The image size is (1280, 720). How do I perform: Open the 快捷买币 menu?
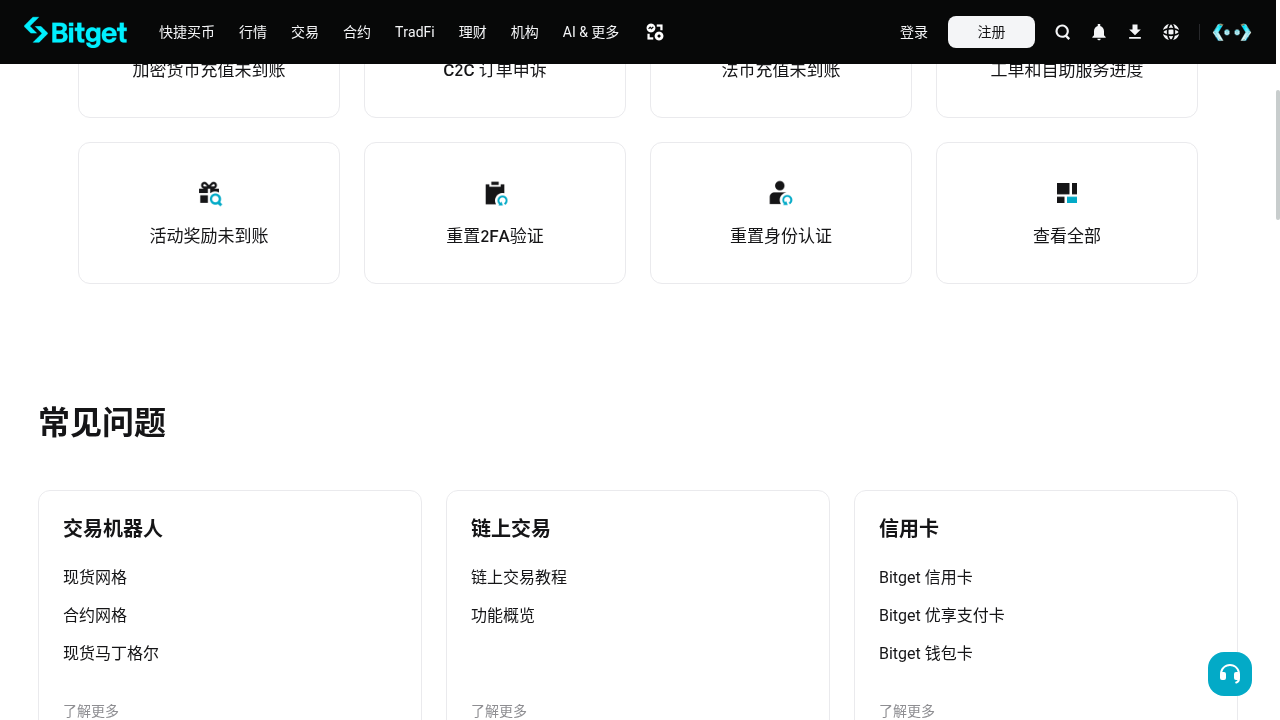(187, 32)
